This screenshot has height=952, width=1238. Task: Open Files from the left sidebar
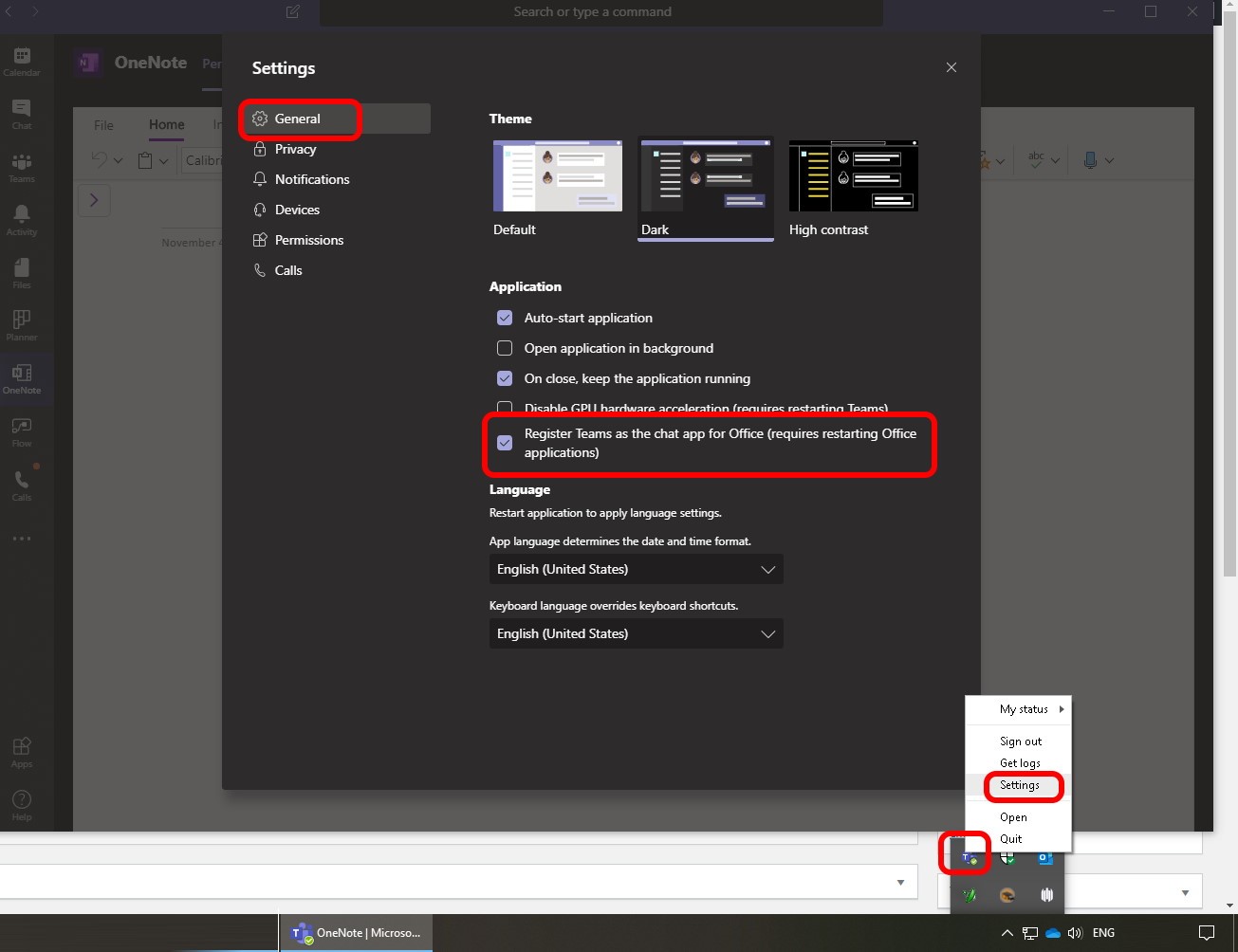[22, 273]
